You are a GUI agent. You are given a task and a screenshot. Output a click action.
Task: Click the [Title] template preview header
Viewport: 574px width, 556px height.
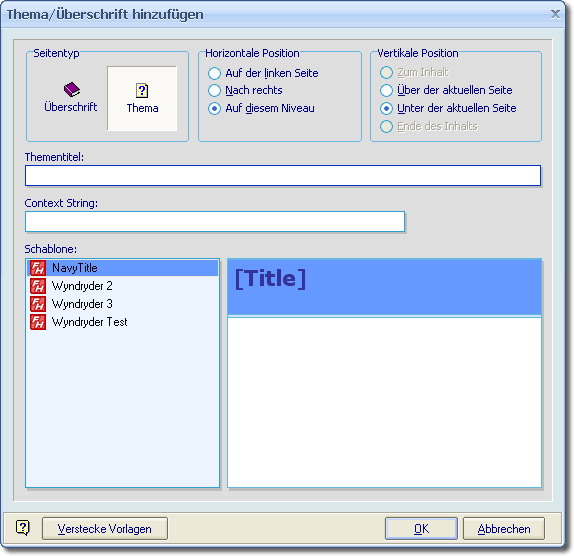[384, 287]
